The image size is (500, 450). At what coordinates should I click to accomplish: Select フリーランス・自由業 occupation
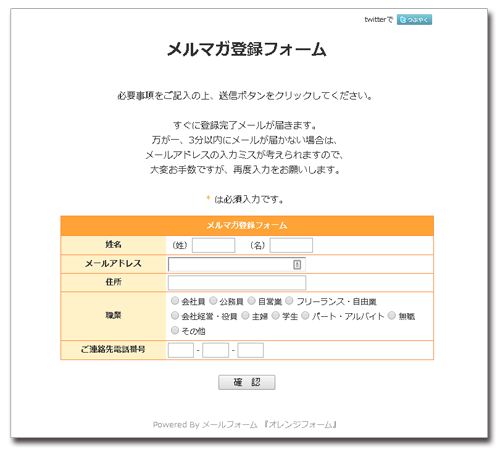(x=289, y=301)
